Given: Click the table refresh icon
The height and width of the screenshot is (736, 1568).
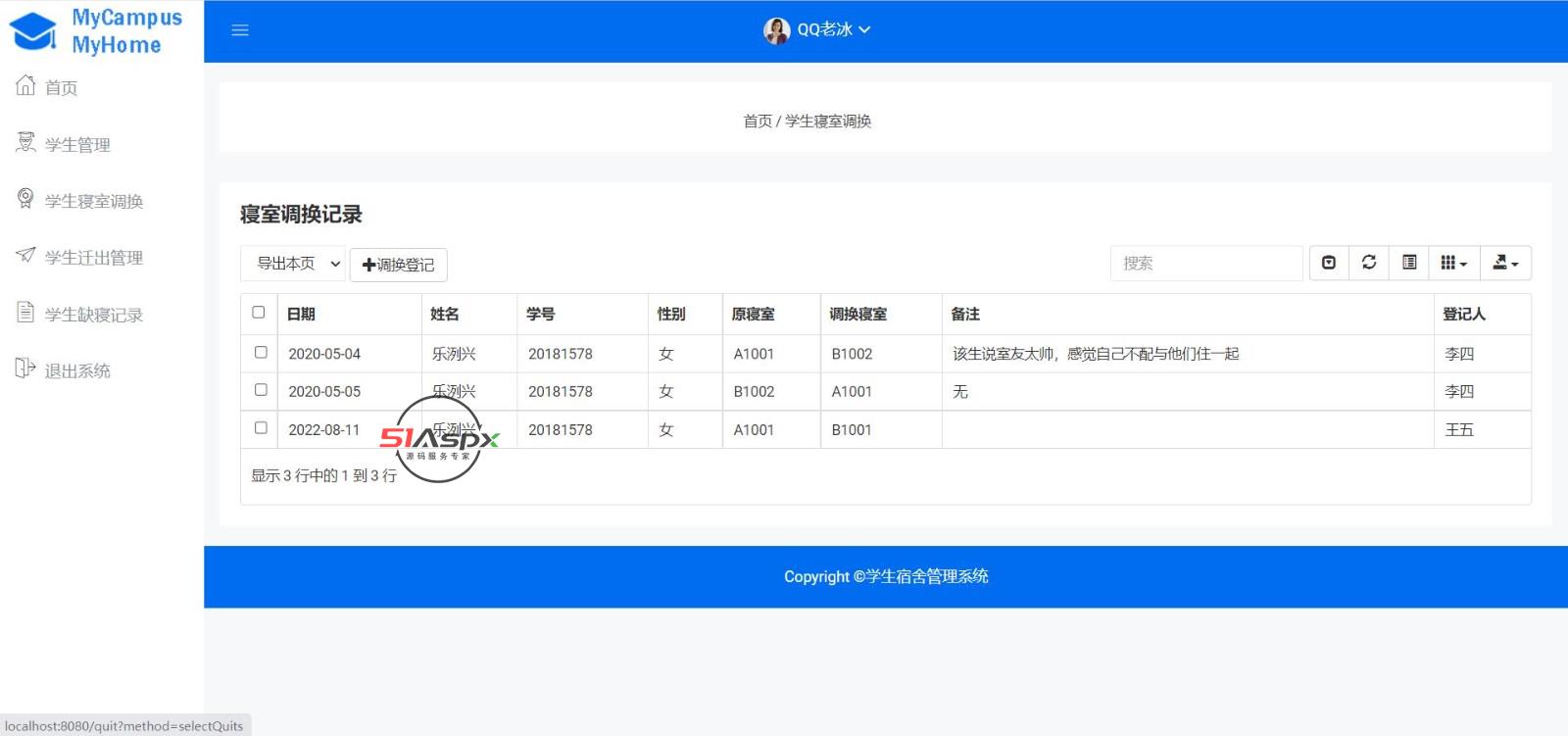Looking at the screenshot, I should [x=1369, y=263].
